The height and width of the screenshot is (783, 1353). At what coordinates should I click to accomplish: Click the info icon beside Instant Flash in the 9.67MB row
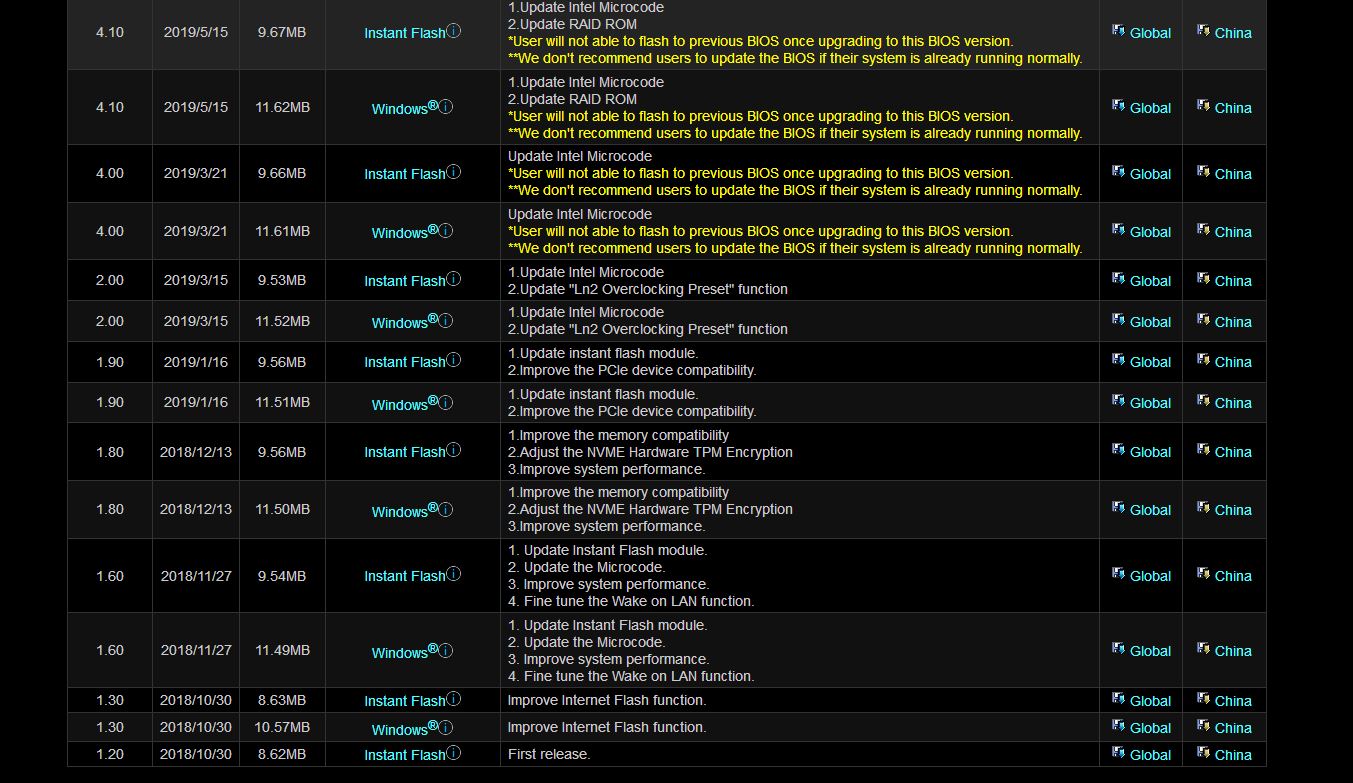click(x=454, y=31)
